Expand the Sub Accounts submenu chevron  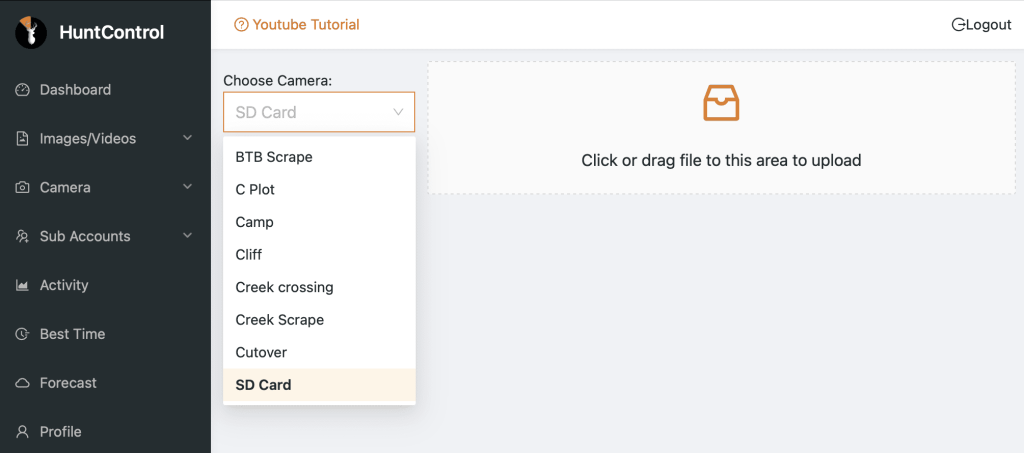[187, 236]
